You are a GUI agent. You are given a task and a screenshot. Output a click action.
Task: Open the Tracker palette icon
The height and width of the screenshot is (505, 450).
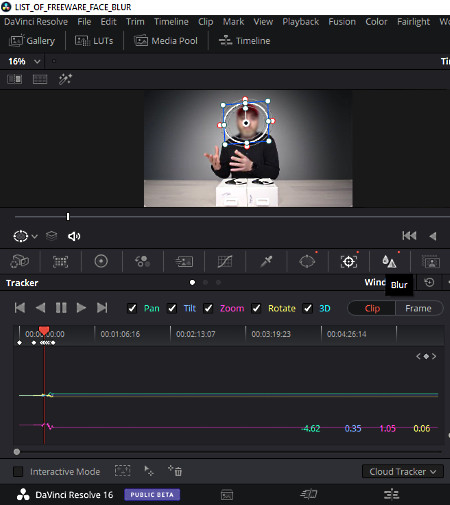pos(349,261)
